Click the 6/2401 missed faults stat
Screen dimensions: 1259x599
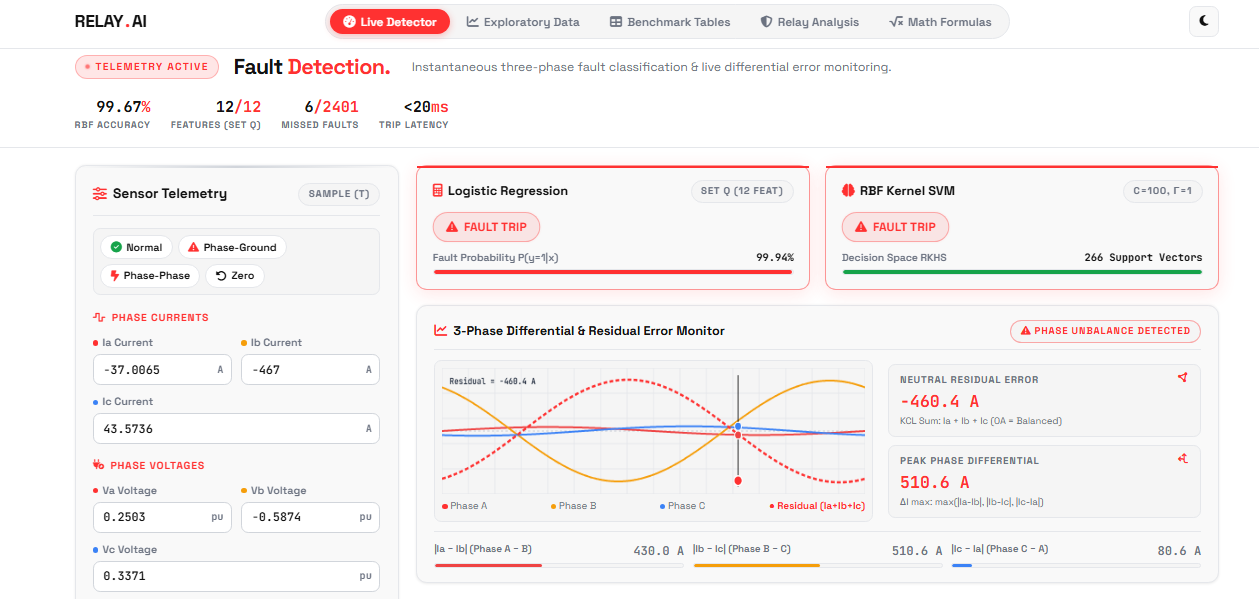(x=331, y=107)
